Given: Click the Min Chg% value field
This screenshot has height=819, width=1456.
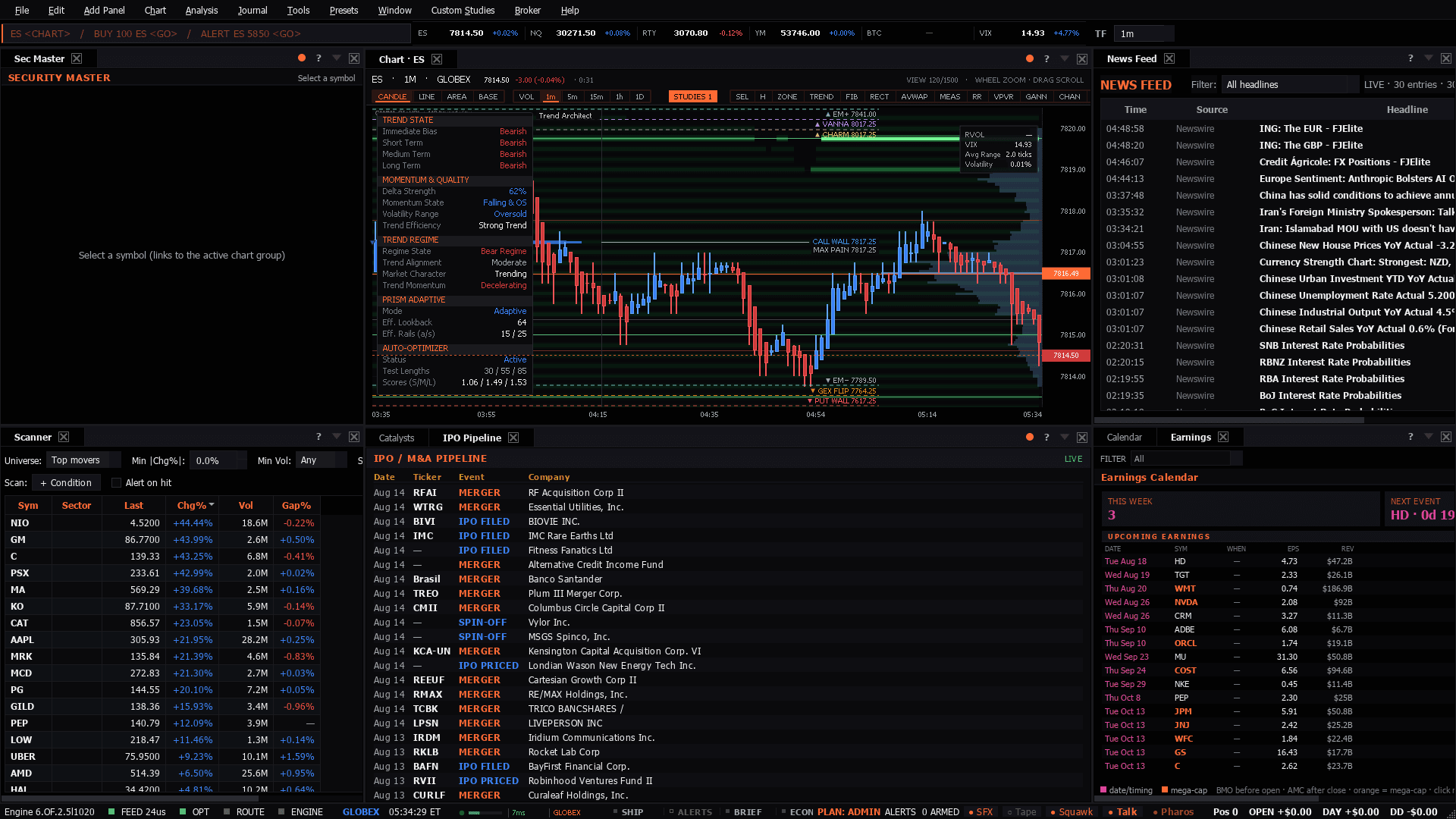Looking at the screenshot, I should click(x=217, y=460).
